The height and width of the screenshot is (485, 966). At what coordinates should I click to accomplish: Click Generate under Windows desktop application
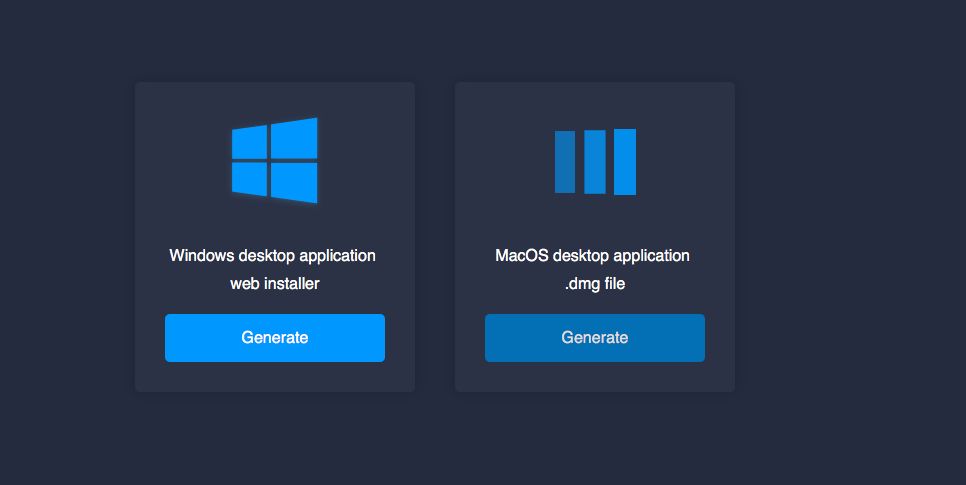click(275, 338)
